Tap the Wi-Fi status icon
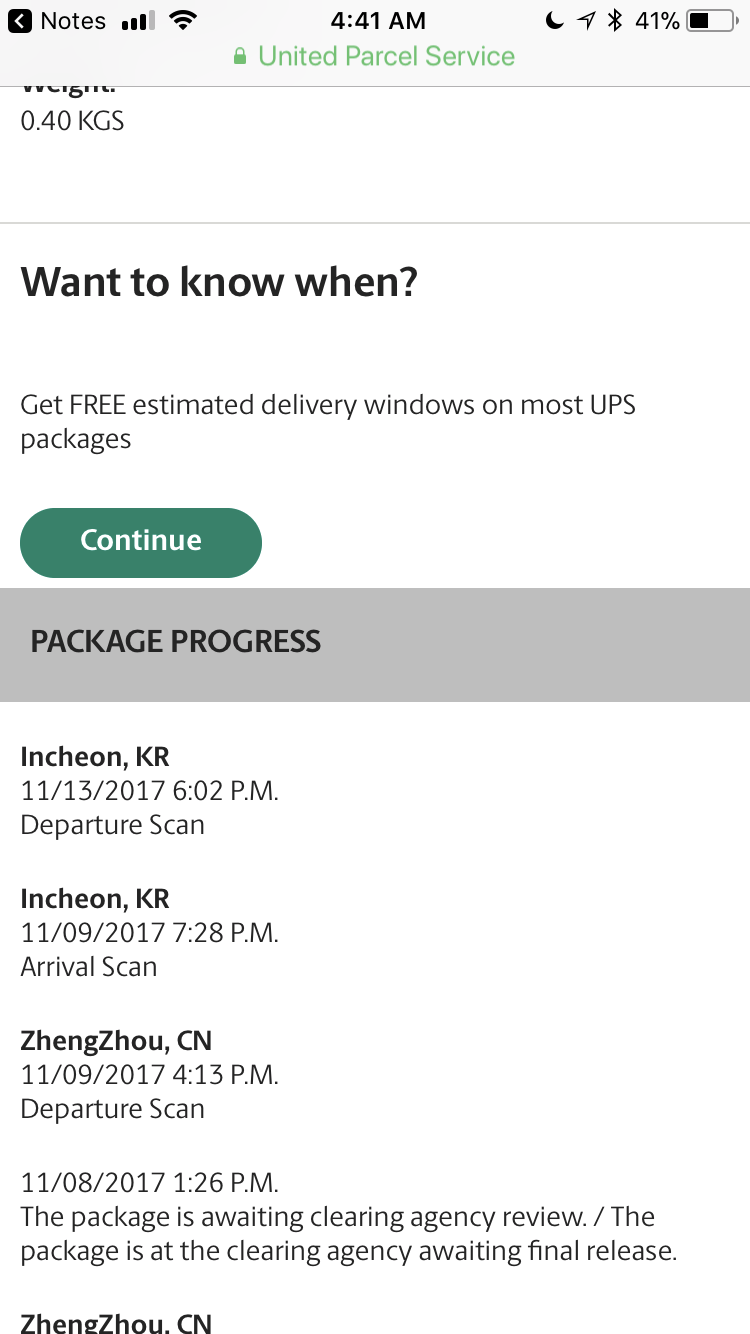750x1334 pixels. click(182, 21)
